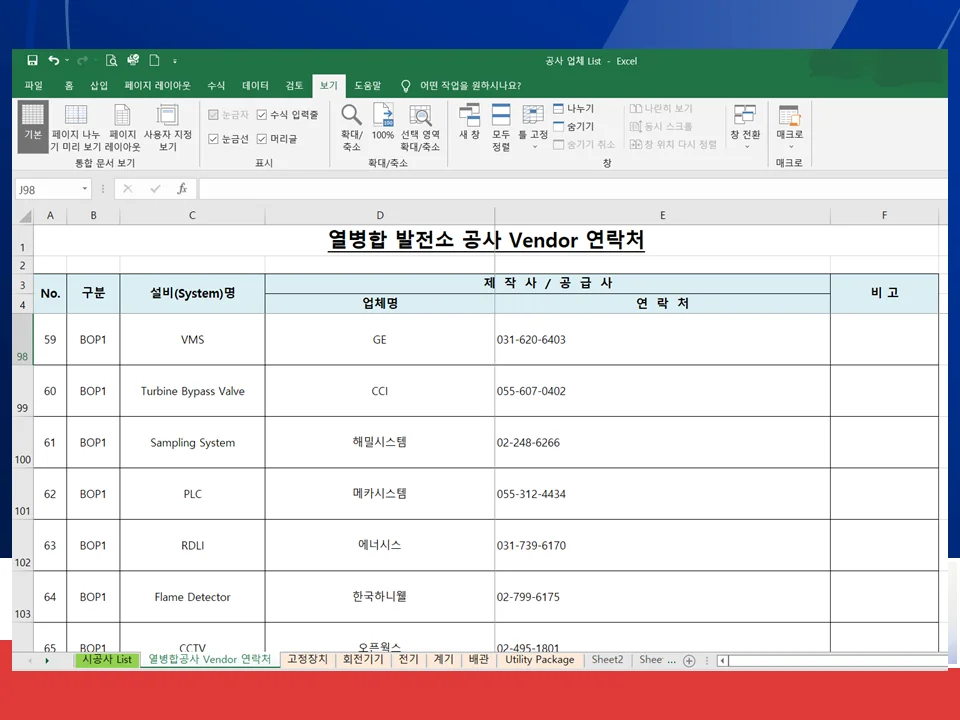960x720 pixels.
Task: Open the undo history dropdown arrow
Action: point(67,60)
